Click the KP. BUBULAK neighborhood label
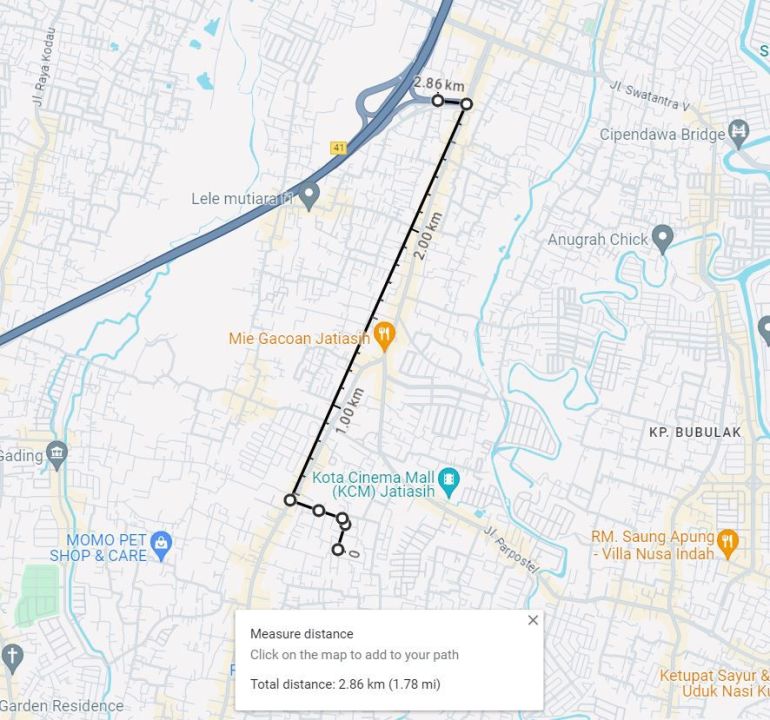Image resolution: width=770 pixels, height=720 pixels. click(695, 432)
